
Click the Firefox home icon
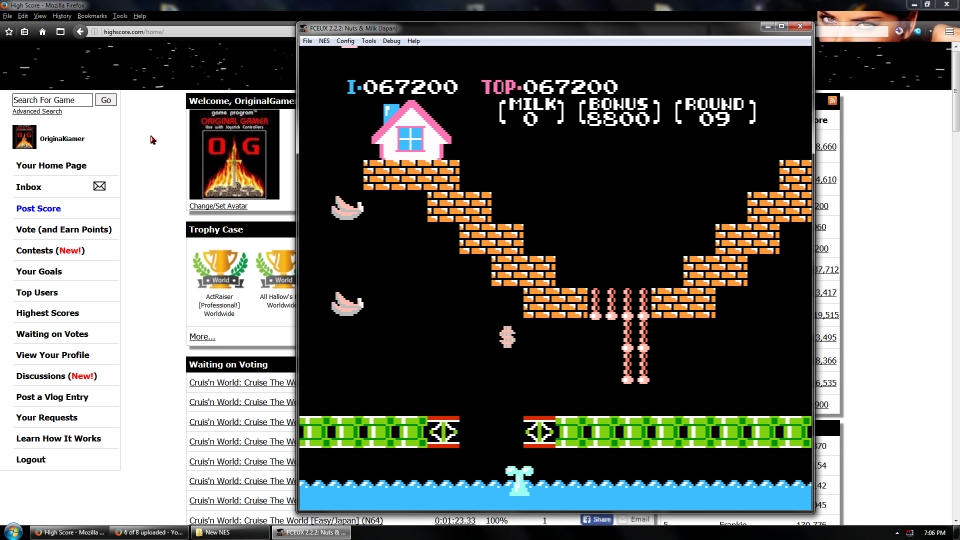click(42, 32)
